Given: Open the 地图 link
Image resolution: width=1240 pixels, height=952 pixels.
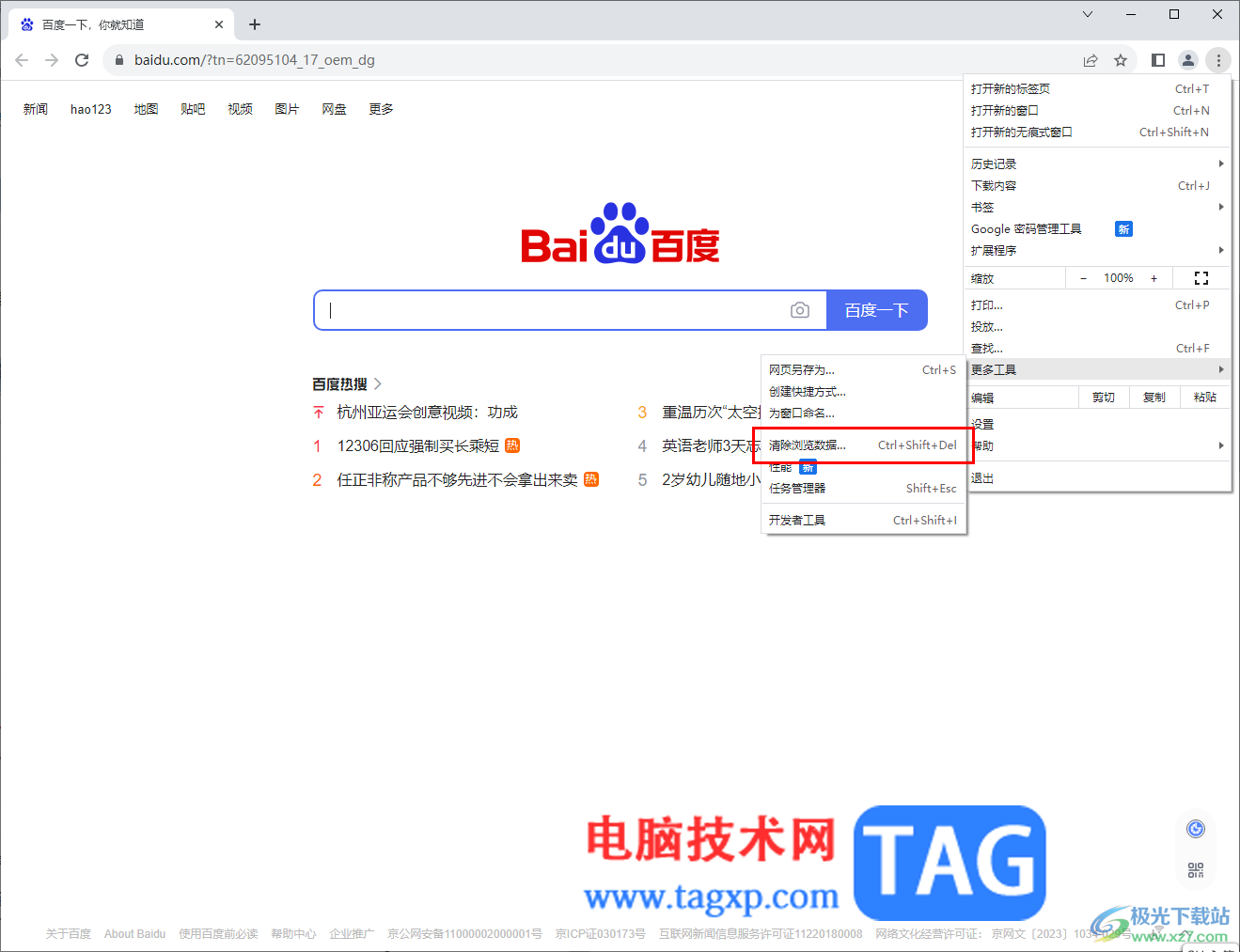Looking at the screenshot, I should 146,109.
